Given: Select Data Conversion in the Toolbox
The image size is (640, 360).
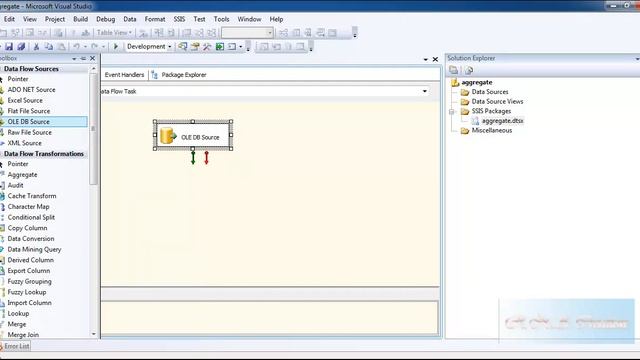Looking at the screenshot, I should click(x=31, y=239).
